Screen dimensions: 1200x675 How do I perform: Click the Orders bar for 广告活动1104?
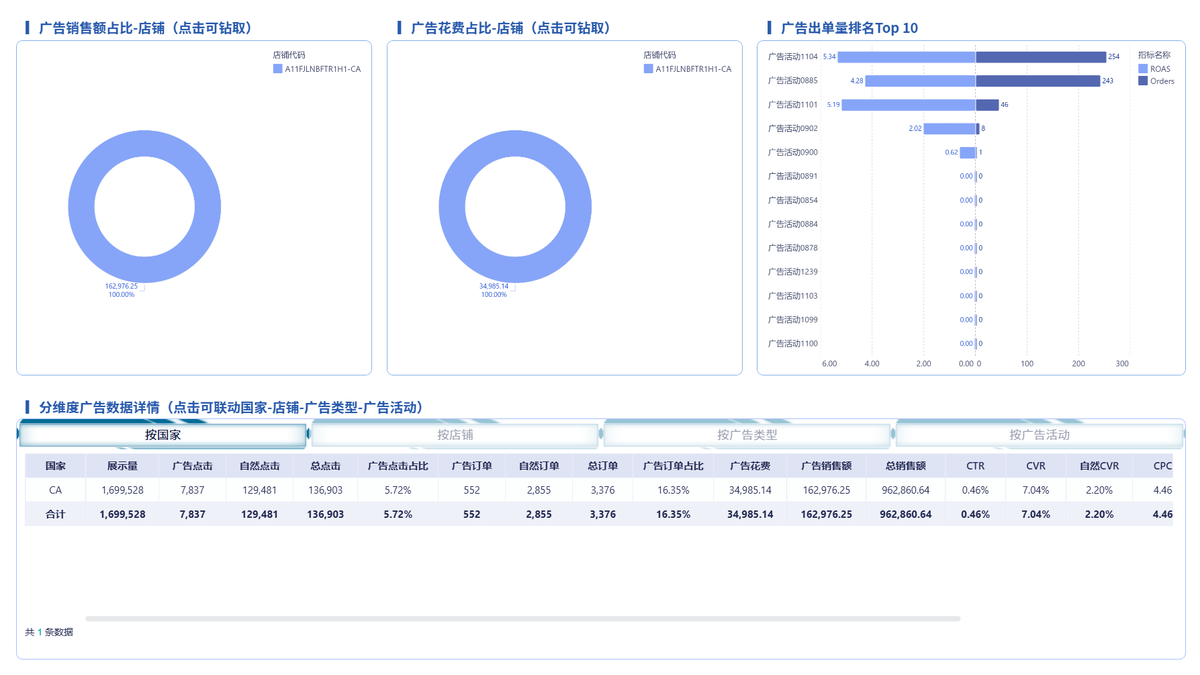1041,57
